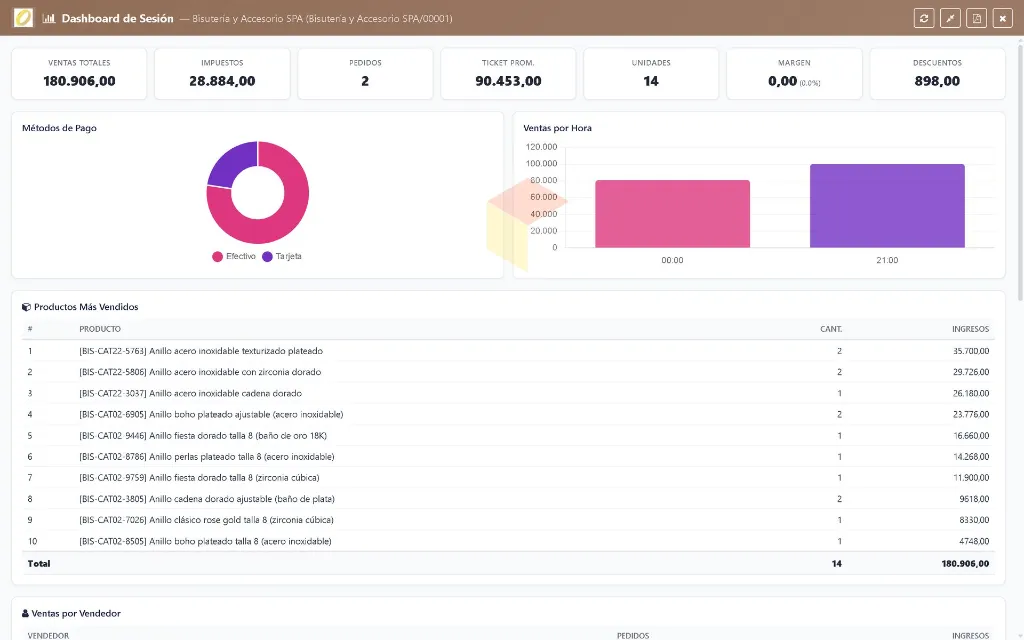The width and height of the screenshot is (1024, 640).
Task: Close the session dashboard
Action: point(1002,18)
